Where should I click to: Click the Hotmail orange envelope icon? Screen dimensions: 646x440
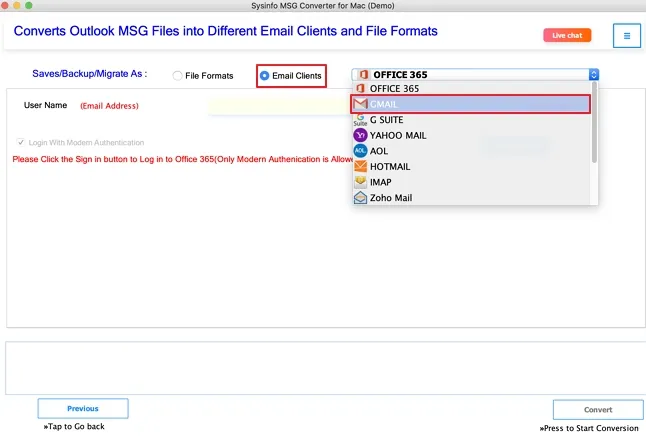pos(360,166)
